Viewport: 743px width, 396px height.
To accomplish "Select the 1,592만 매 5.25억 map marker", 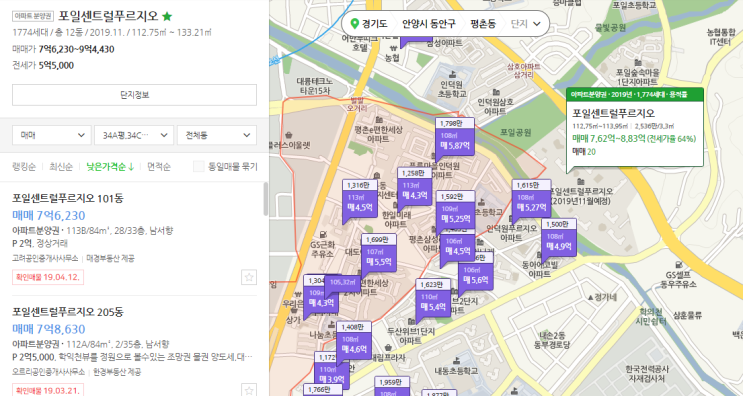I will click(455, 210).
